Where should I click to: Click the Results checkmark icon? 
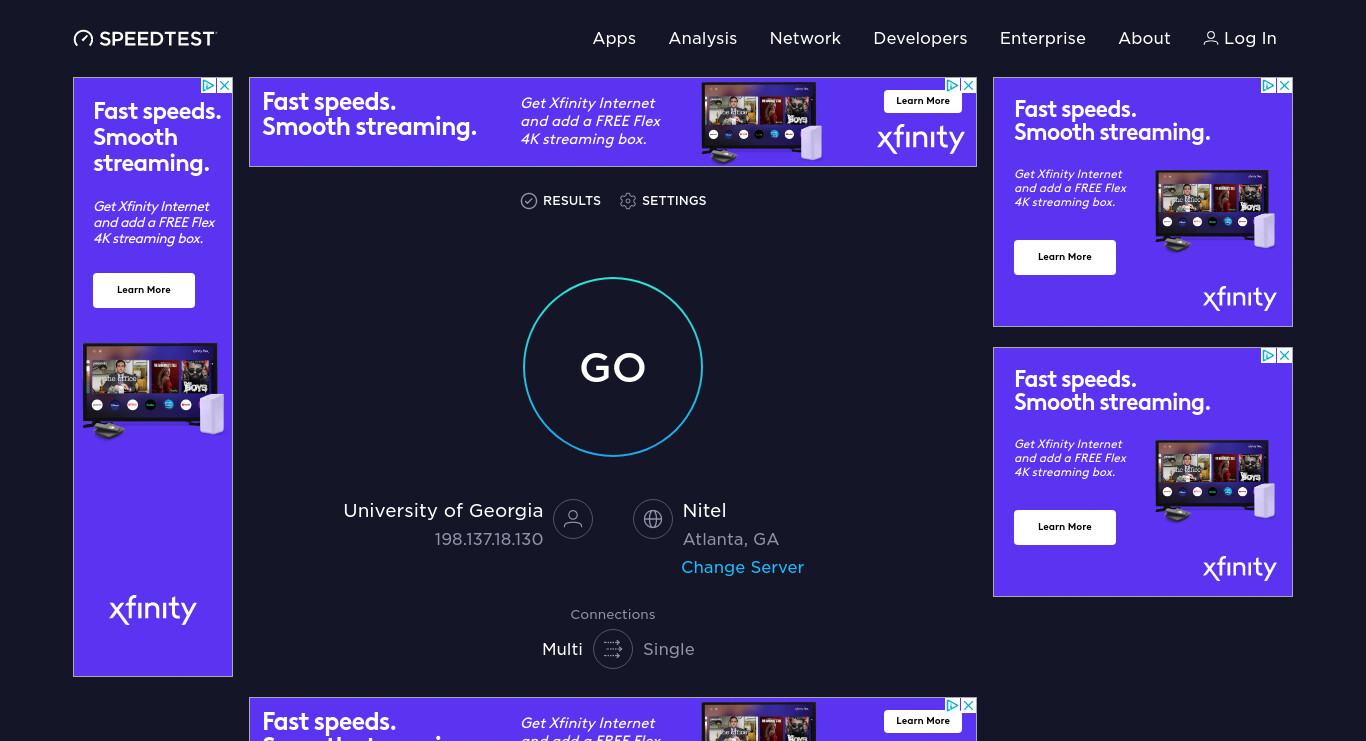pyautogui.click(x=529, y=201)
